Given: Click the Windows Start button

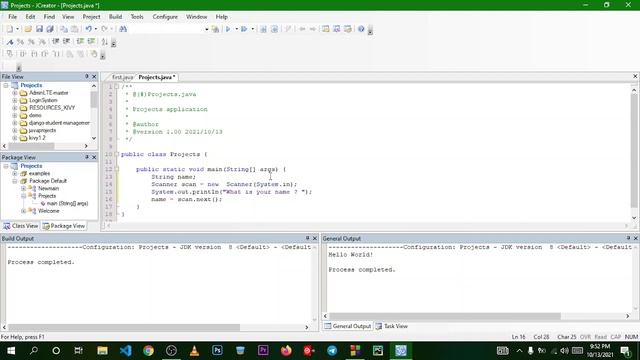Looking at the screenshot, I should pyautogui.click(x=11, y=351).
